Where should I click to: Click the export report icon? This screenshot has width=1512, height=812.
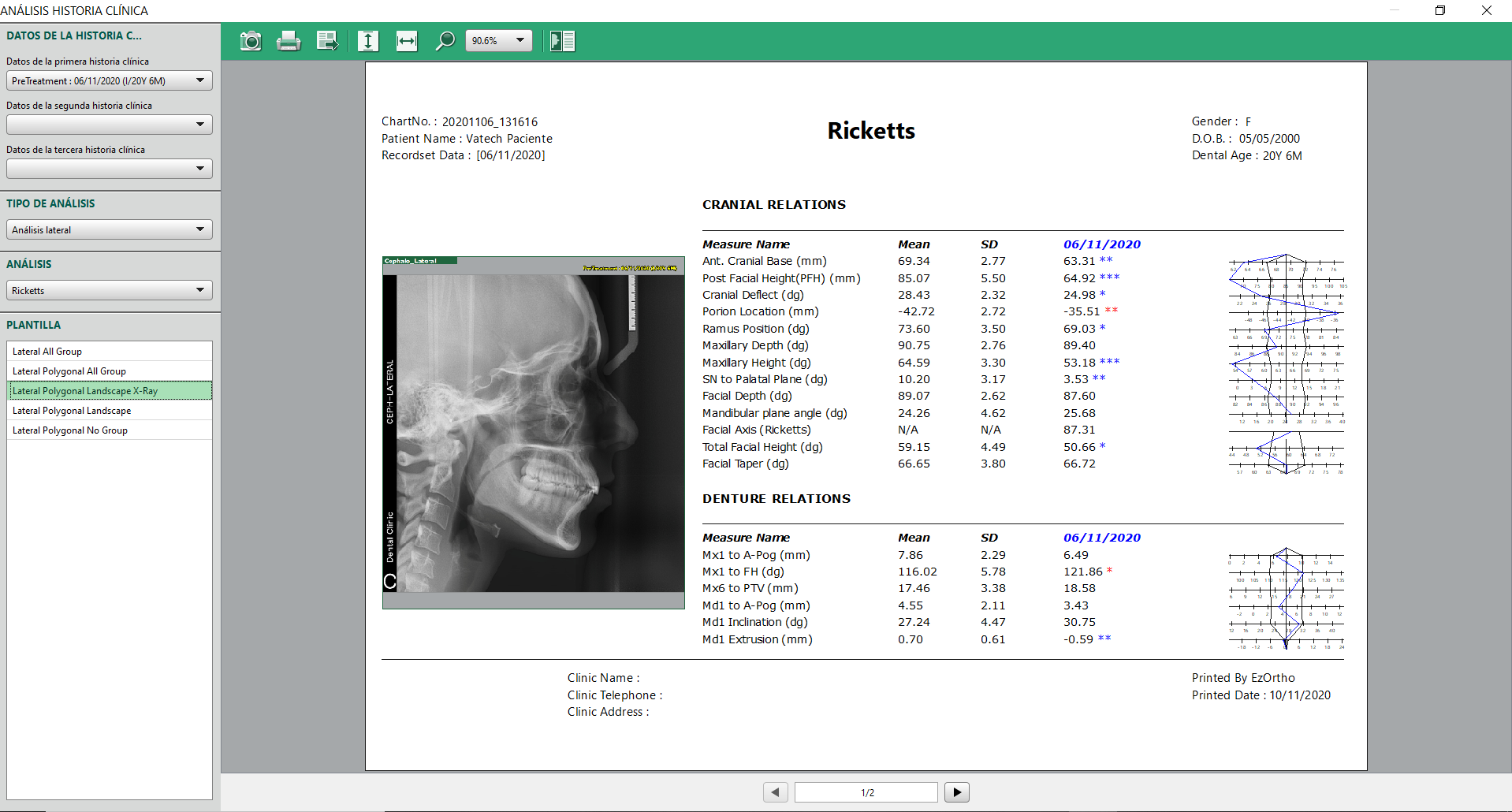click(x=327, y=41)
